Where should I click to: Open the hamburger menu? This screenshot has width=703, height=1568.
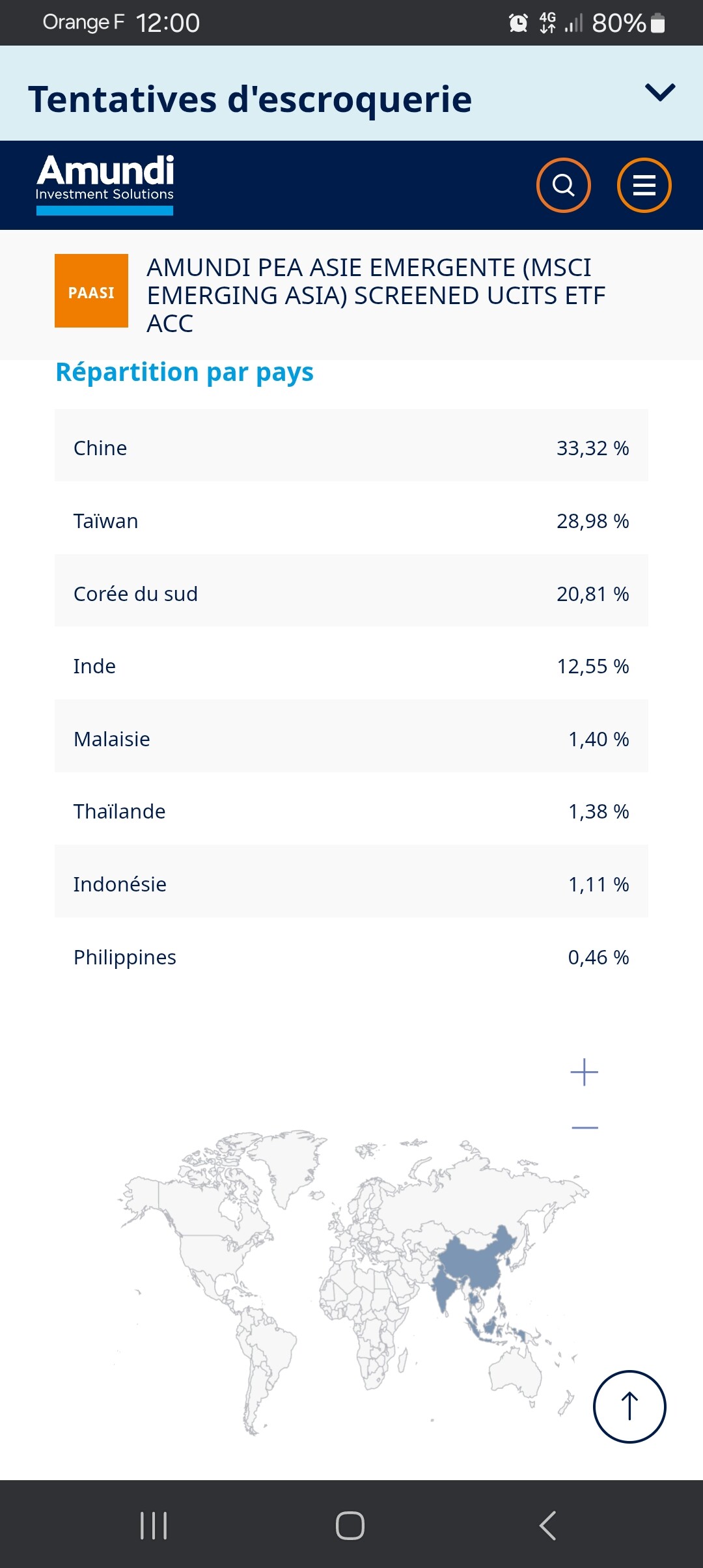point(644,186)
